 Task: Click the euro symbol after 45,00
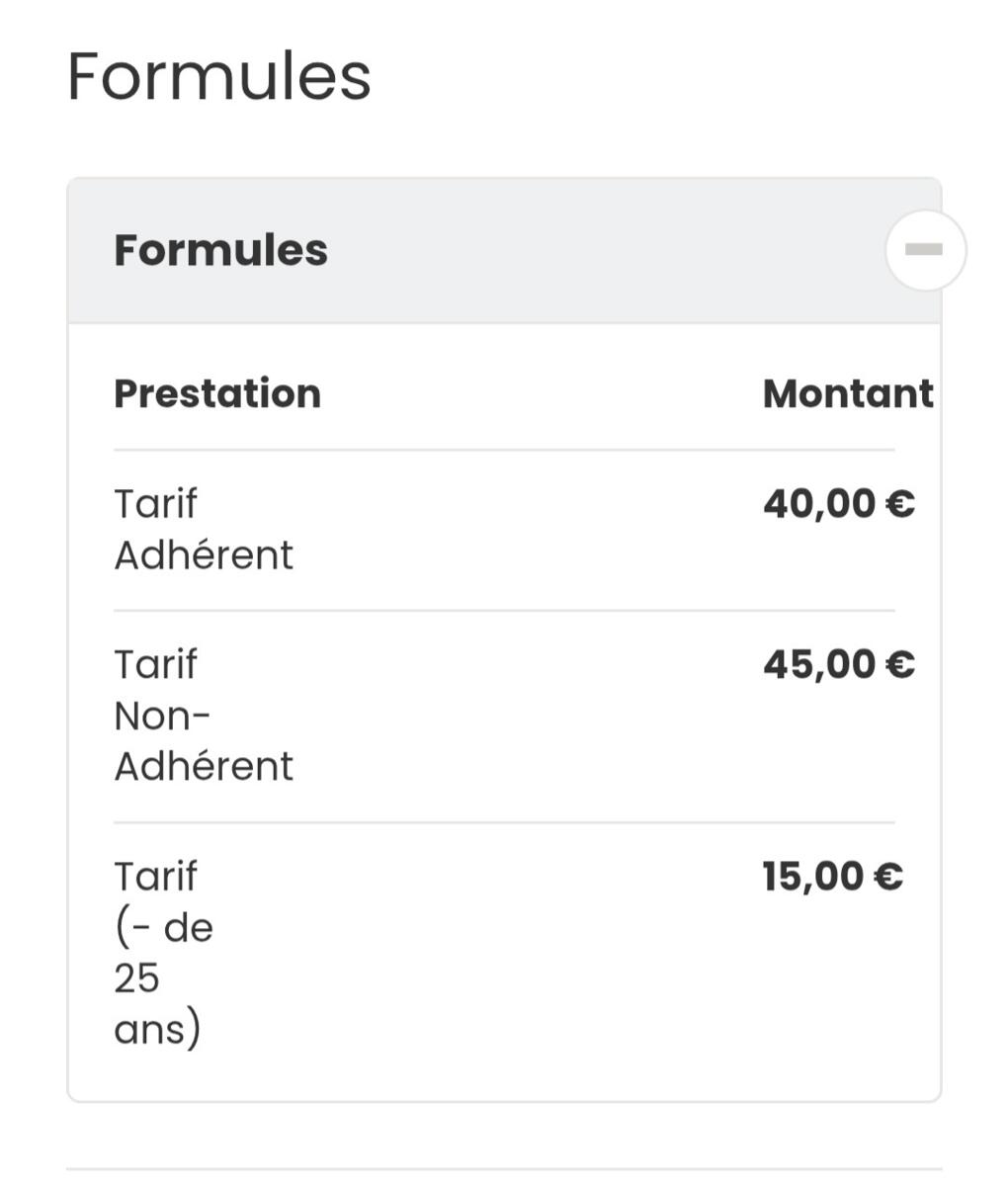click(x=900, y=664)
